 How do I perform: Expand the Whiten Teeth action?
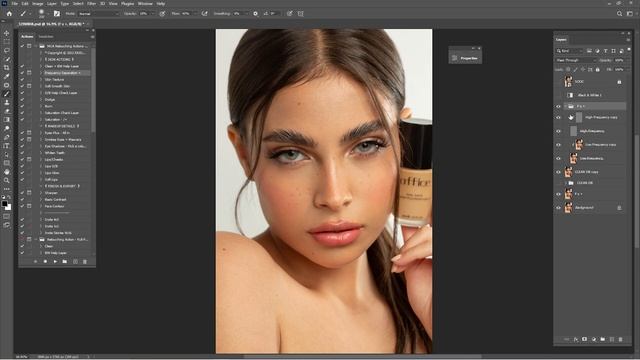click(x=41, y=153)
